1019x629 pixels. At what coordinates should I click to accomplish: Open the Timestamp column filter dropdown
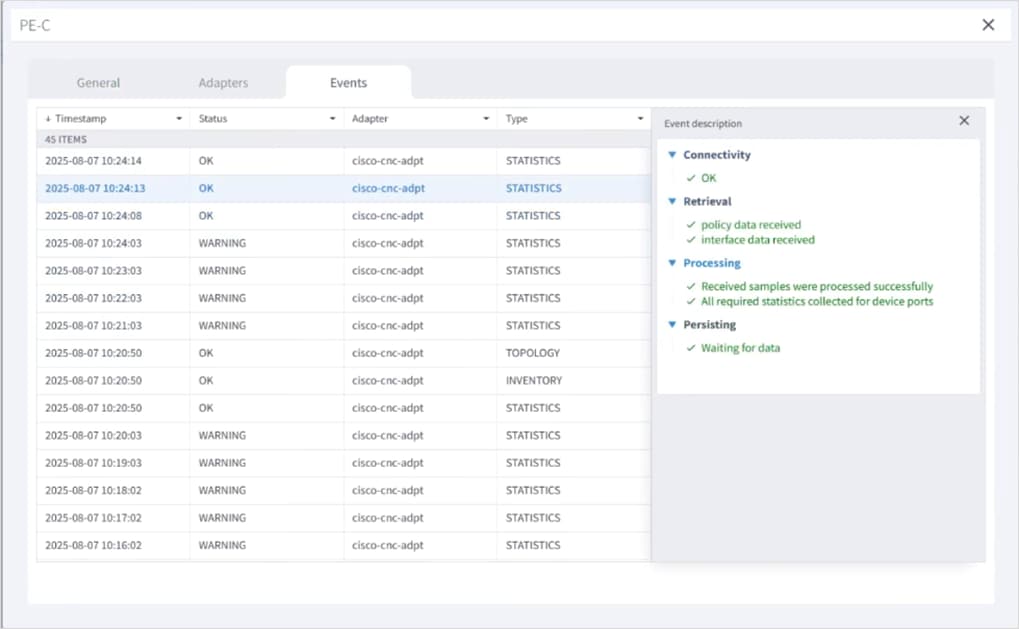point(179,118)
